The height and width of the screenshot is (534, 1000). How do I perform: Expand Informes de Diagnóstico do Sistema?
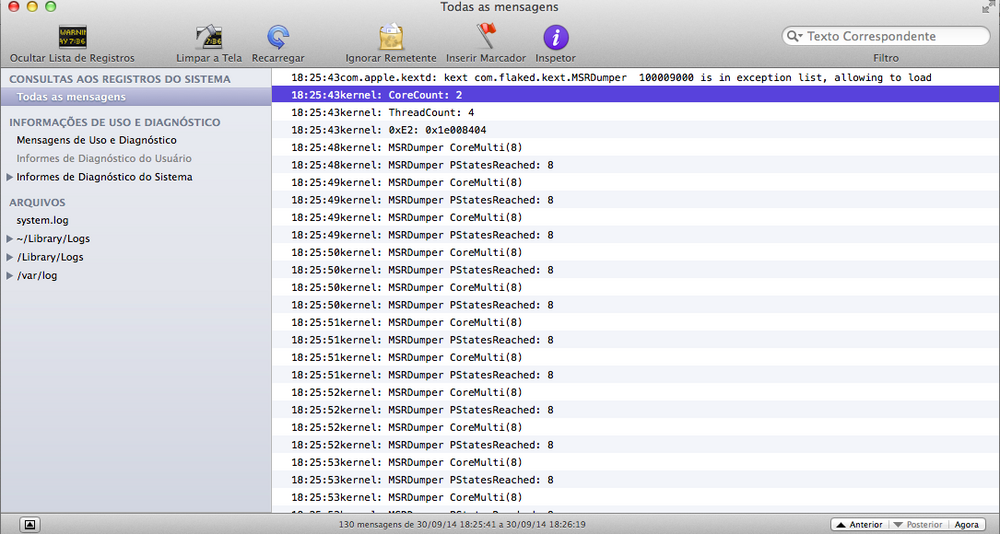click(10, 177)
